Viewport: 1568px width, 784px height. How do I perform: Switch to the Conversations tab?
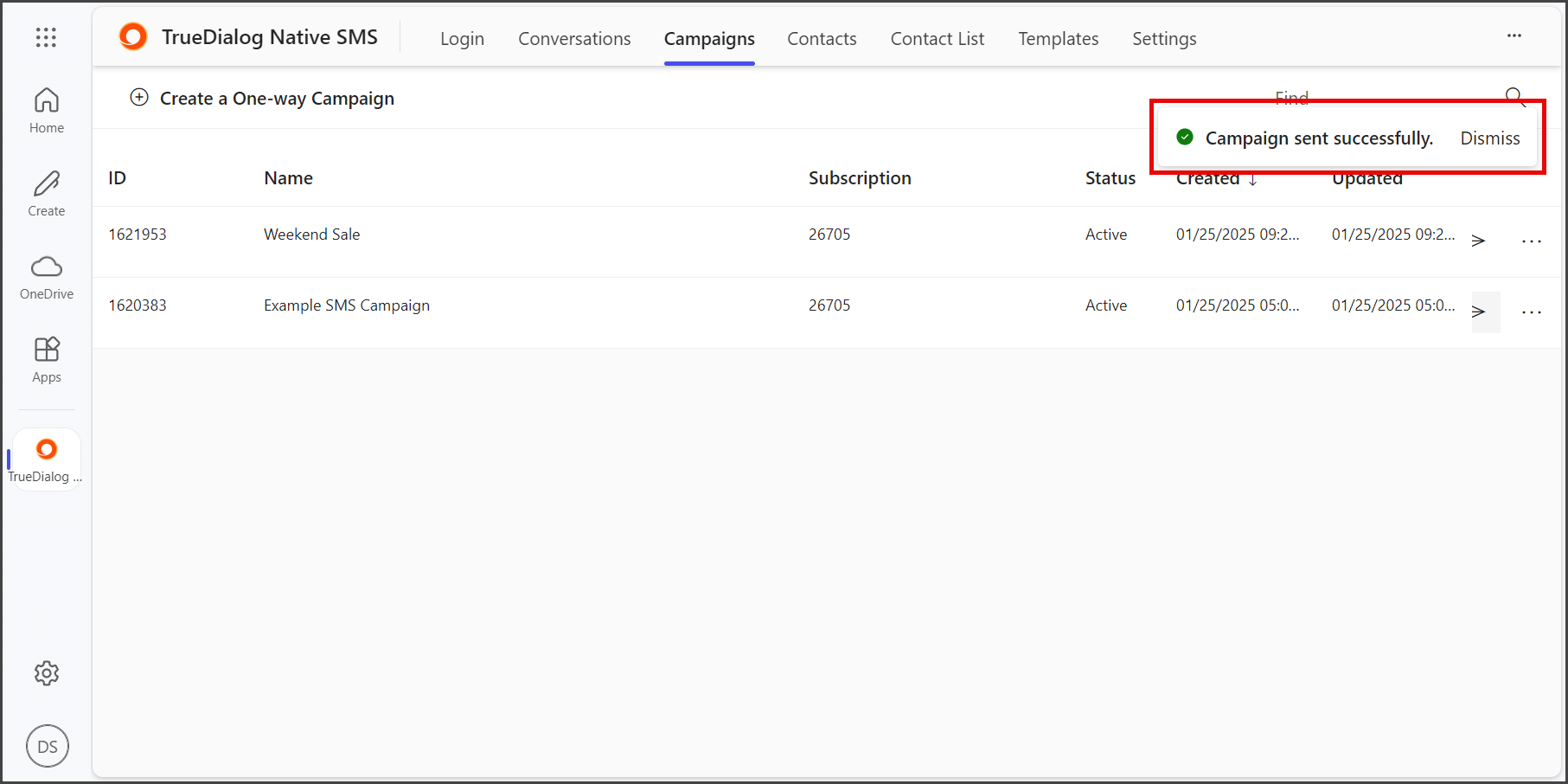pos(574,39)
